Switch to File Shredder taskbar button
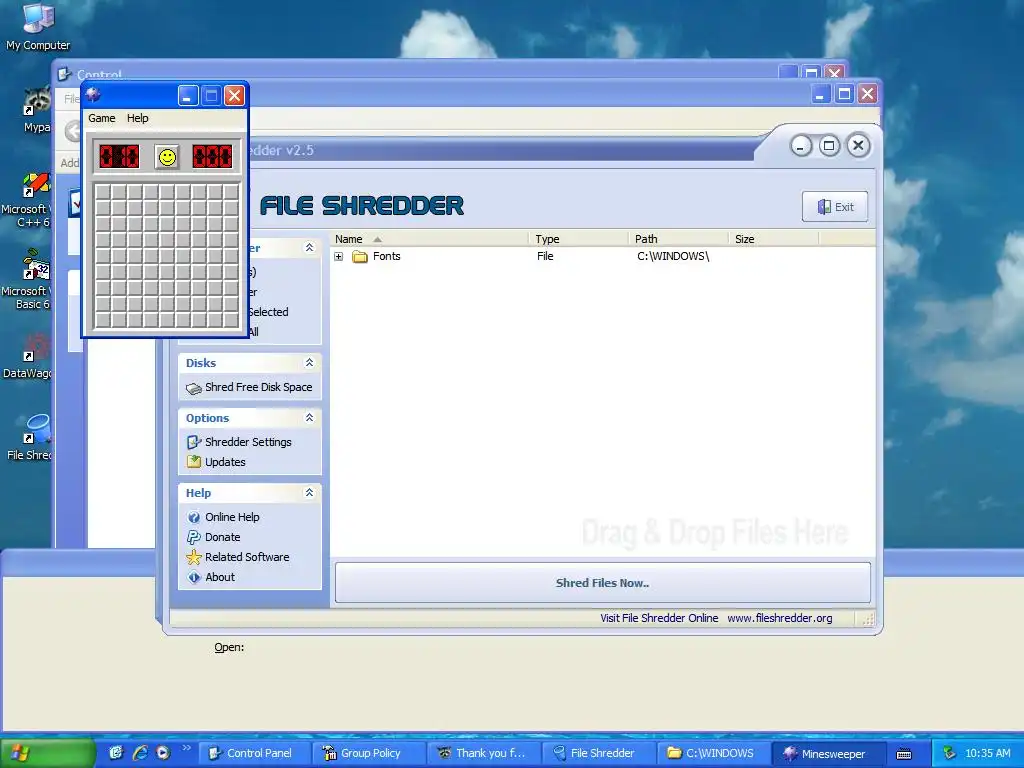This screenshot has width=1024, height=768. pos(598,753)
